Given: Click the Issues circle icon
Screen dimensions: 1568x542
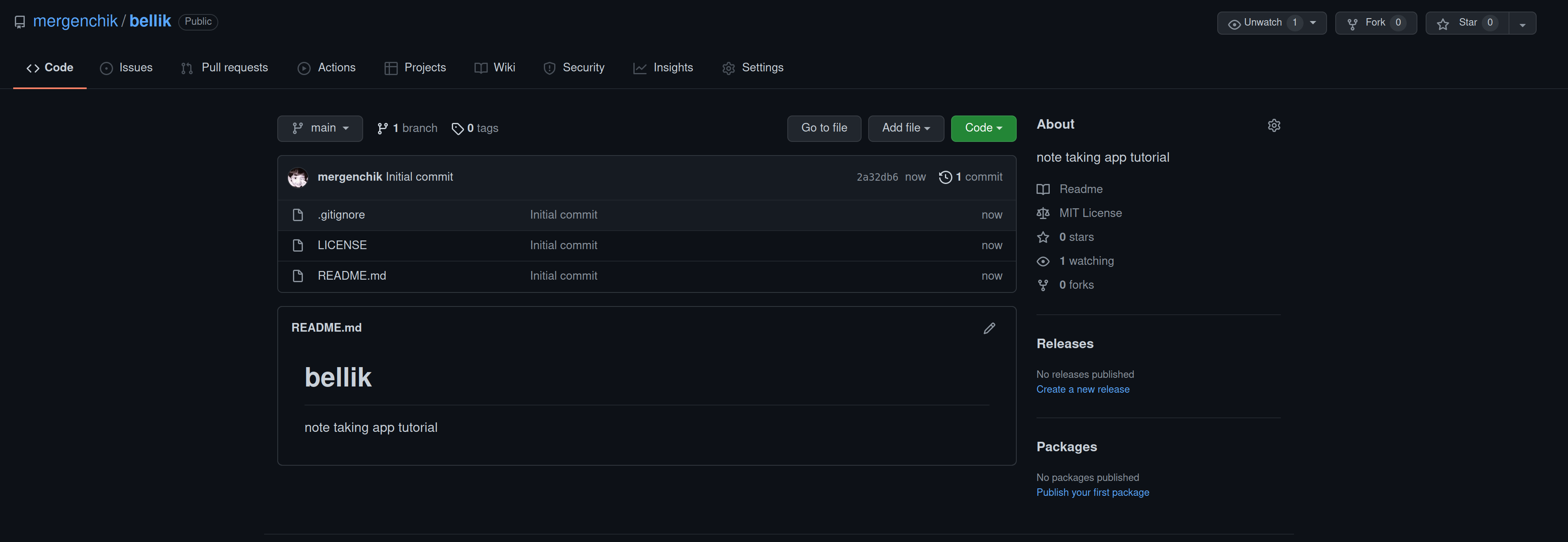Looking at the screenshot, I should [106, 69].
